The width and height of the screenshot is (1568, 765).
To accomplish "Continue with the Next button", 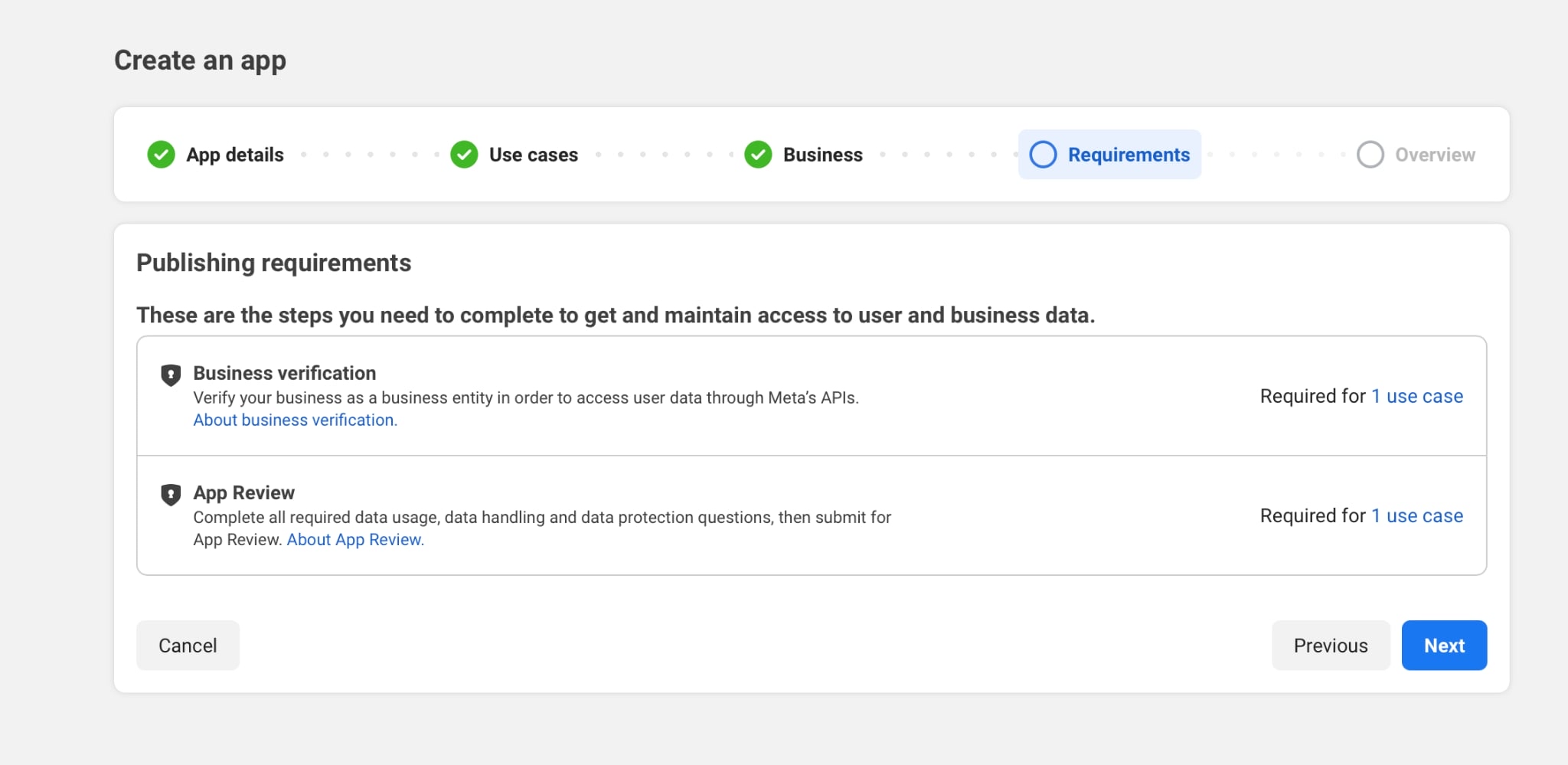I will pyautogui.click(x=1444, y=646).
